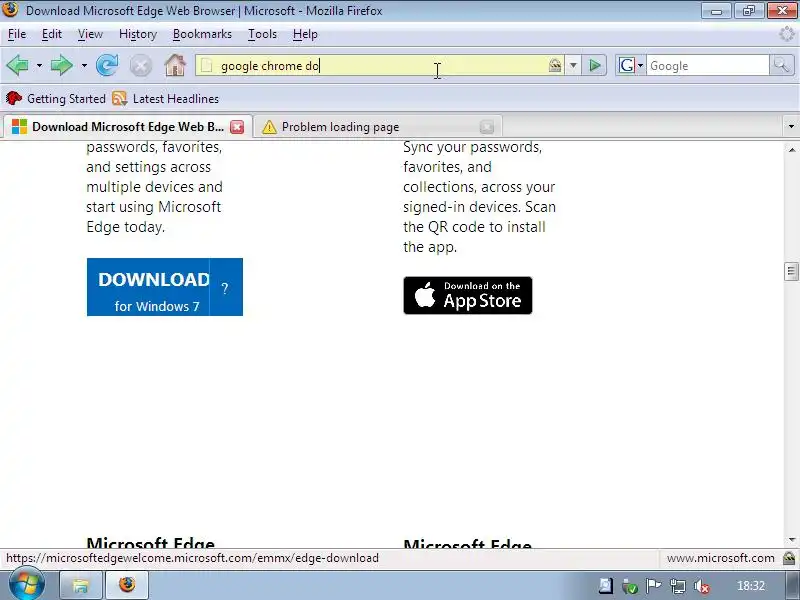Click www.microsoft.com in status bar
Viewport: 800px width, 600px height.
coord(720,558)
